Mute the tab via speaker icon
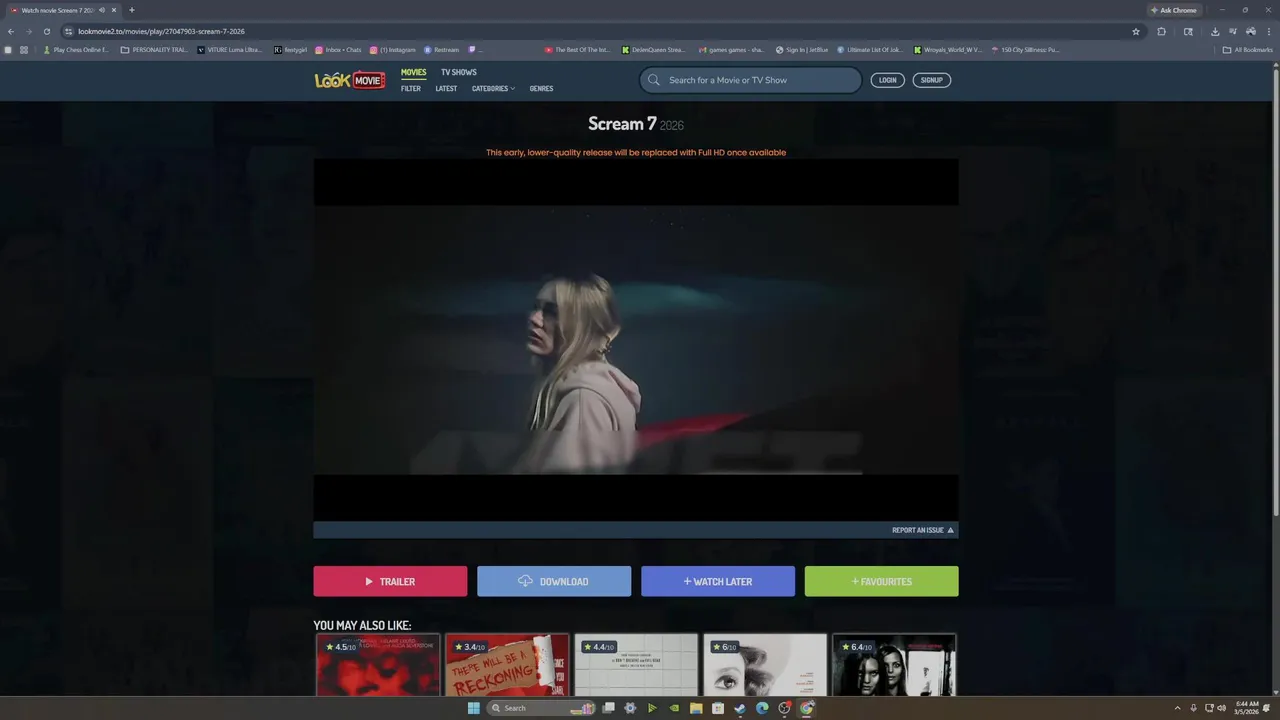 click(x=102, y=10)
